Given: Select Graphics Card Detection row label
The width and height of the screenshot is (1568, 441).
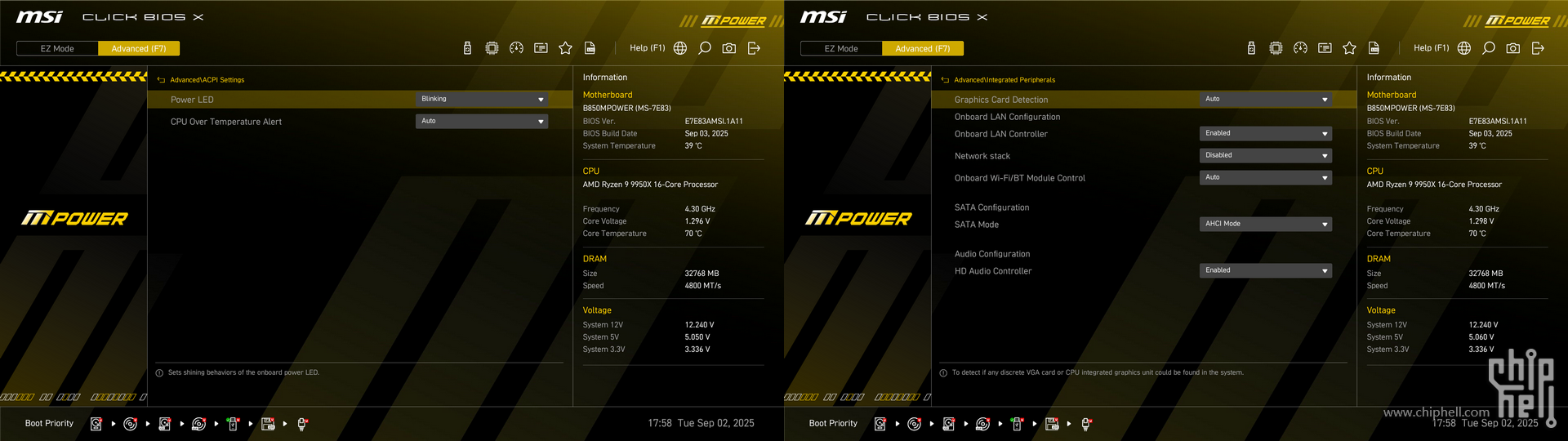Looking at the screenshot, I should click(1001, 100).
